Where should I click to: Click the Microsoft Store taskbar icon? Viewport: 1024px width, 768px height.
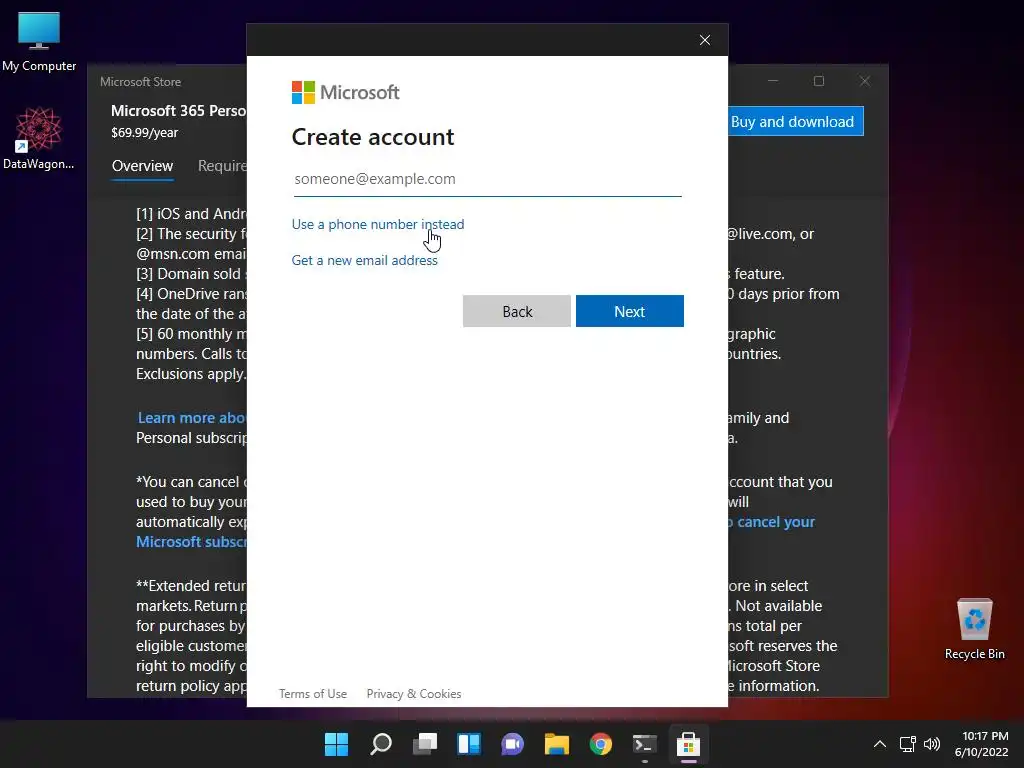688,744
